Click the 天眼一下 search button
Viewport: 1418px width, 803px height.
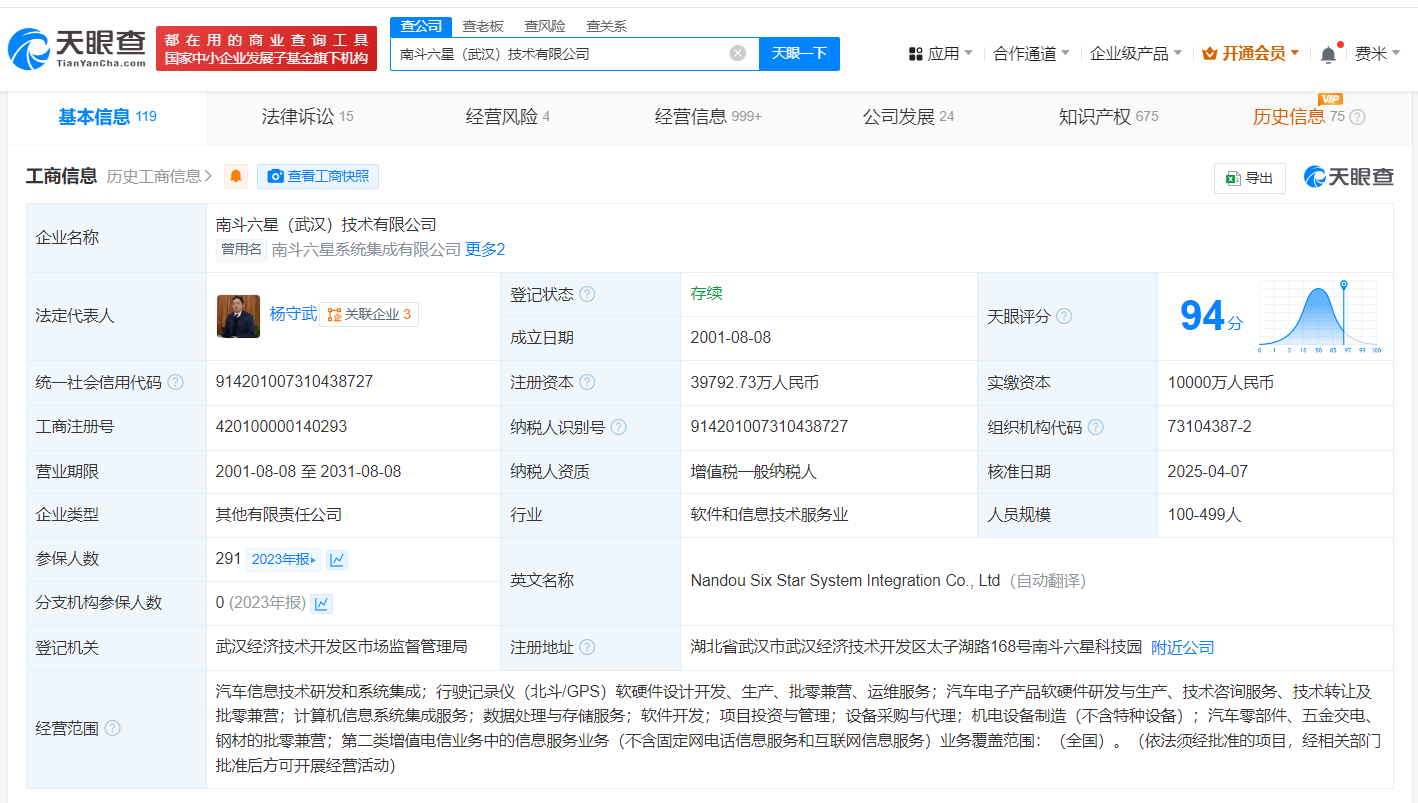click(x=799, y=54)
